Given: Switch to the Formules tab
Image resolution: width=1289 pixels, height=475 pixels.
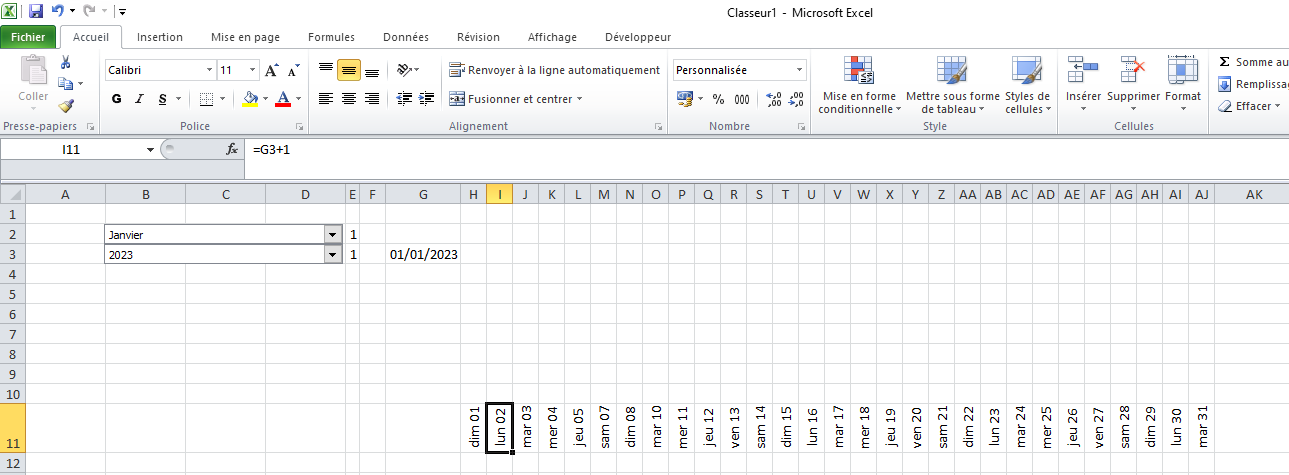Looking at the screenshot, I should [331, 37].
